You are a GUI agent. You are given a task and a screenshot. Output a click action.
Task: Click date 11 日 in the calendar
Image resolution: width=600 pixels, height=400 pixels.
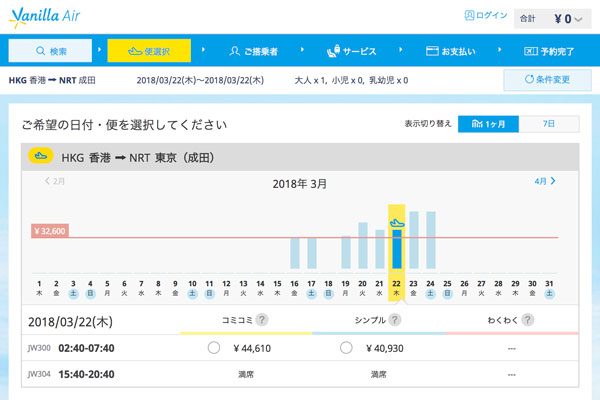pos(209,288)
